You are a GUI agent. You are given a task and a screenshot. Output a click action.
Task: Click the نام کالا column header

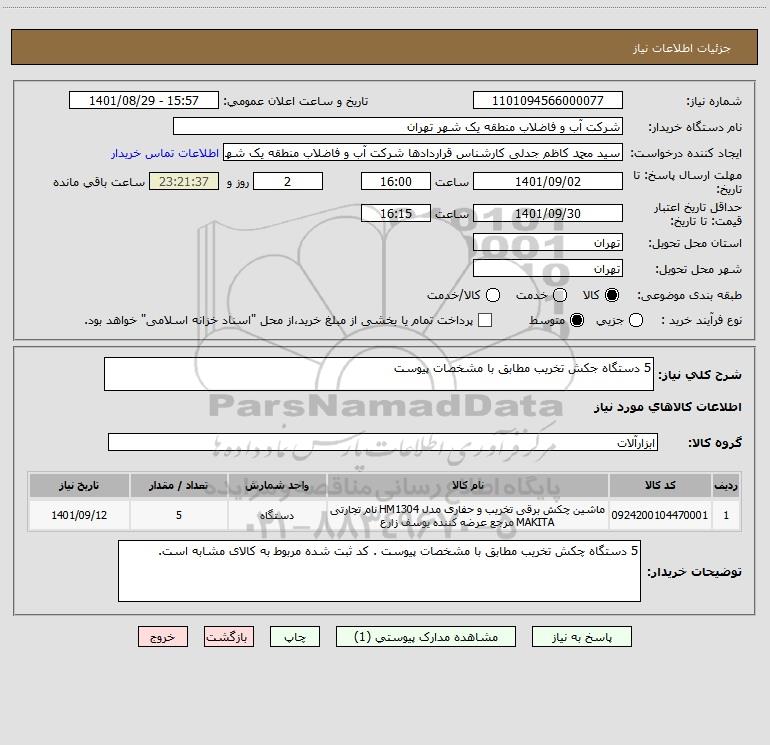pos(468,485)
